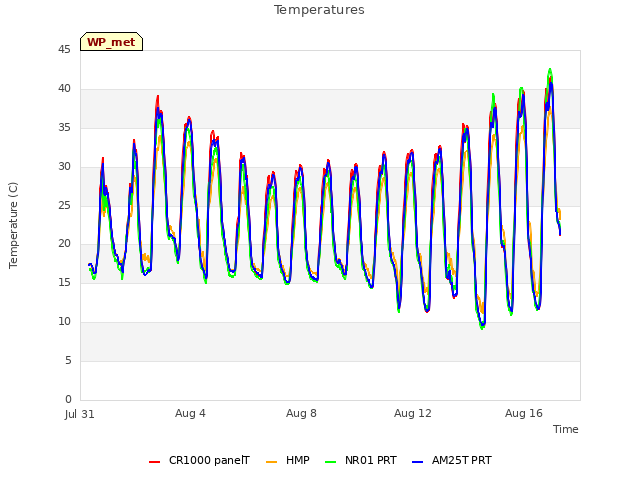Click the 45 y-axis tick label
The width and height of the screenshot is (640, 480).
point(64,50)
